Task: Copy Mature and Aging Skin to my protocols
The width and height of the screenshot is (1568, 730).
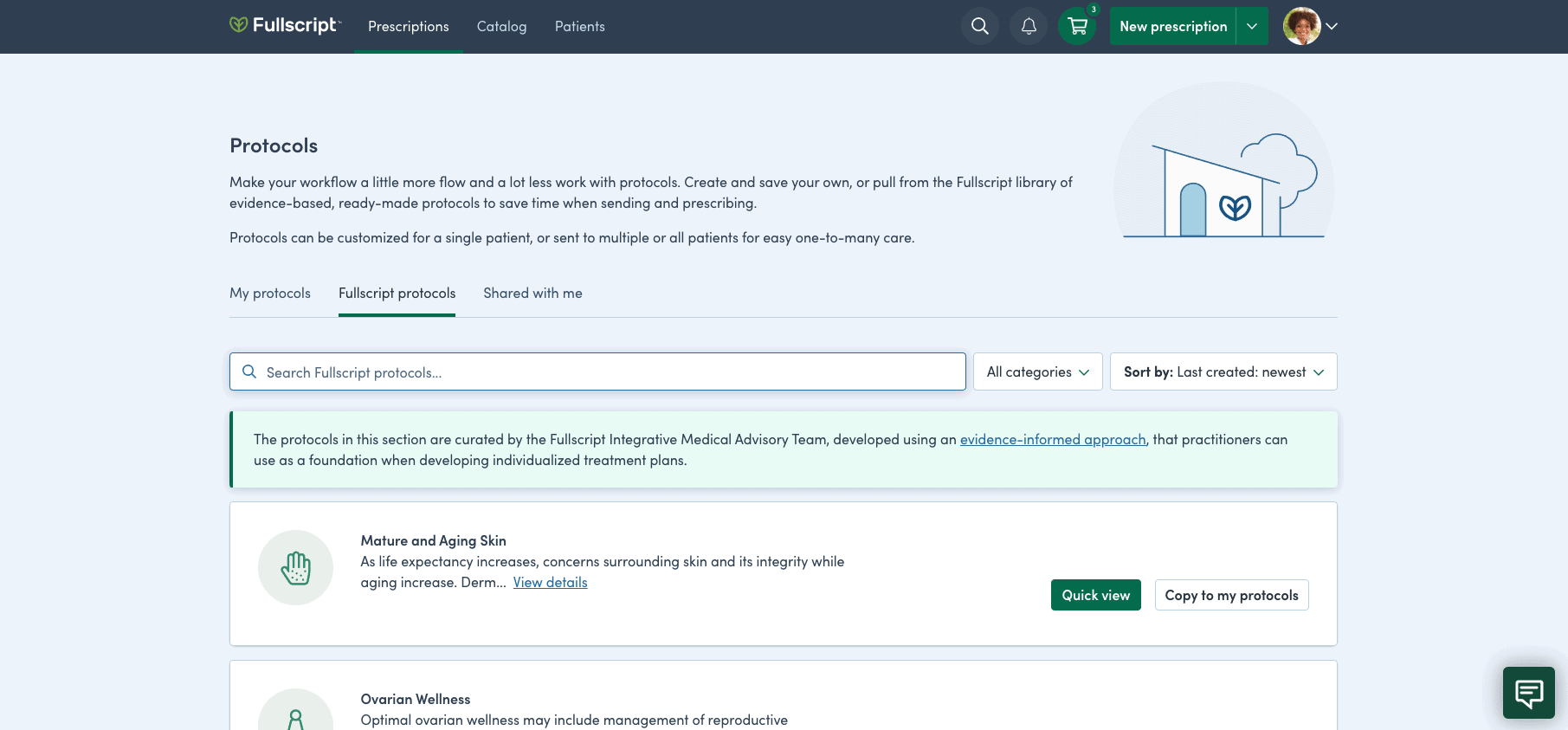Action: pyautogui.click(x=1231, y=595)
